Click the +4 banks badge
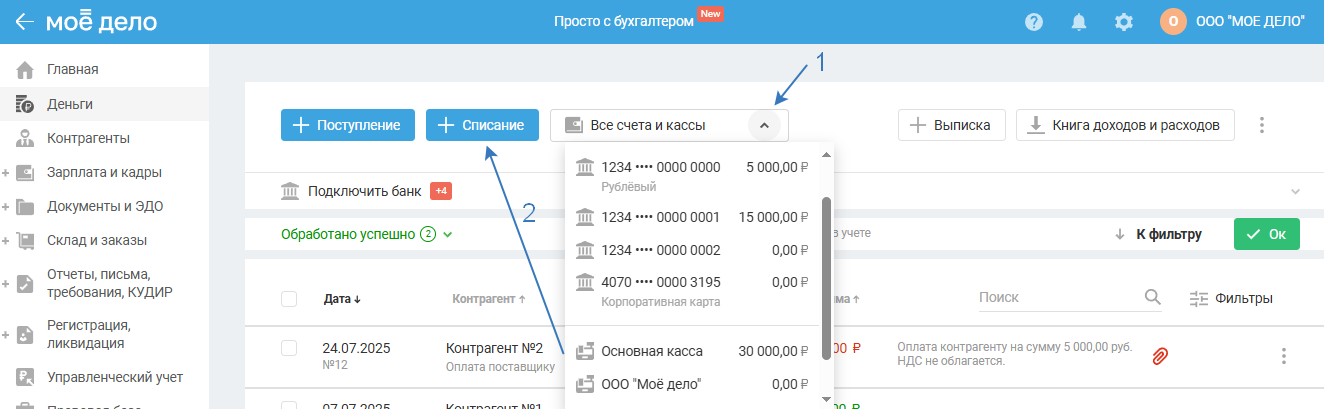The image size is (1324, 409). (x=441, y=191)
